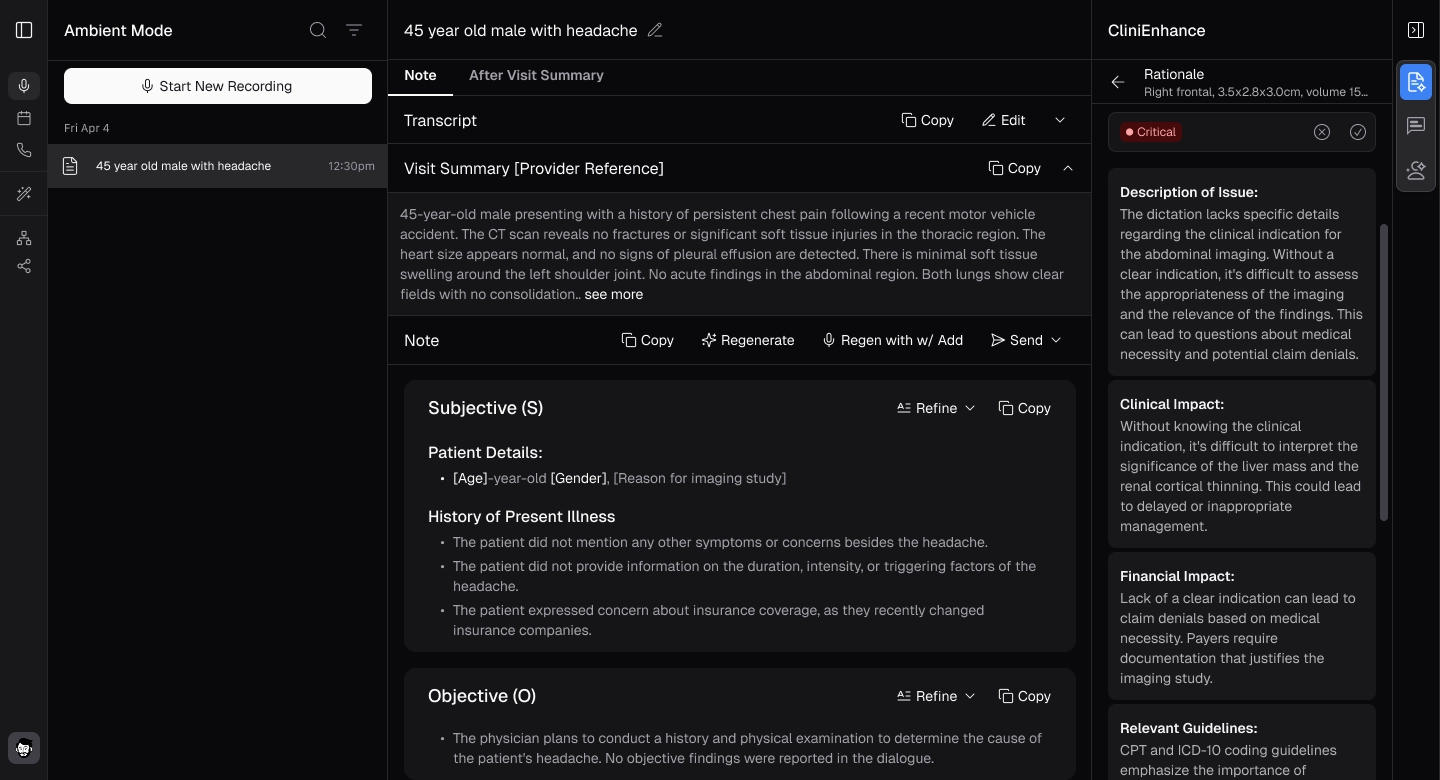Copy the Transcript
Screen dimensions: 1440x780
tap(927, 120)
